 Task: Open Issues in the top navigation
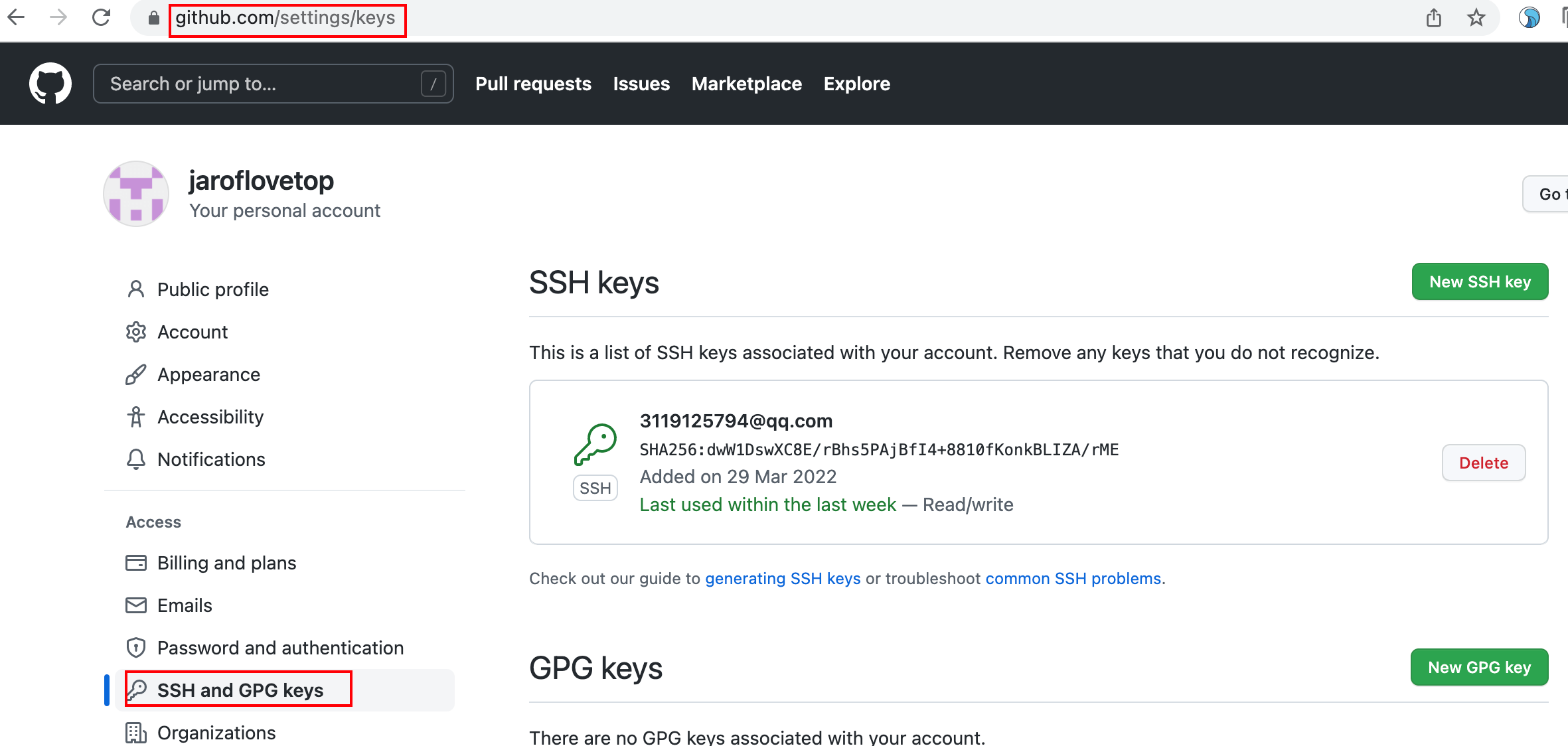pos(641,84)
